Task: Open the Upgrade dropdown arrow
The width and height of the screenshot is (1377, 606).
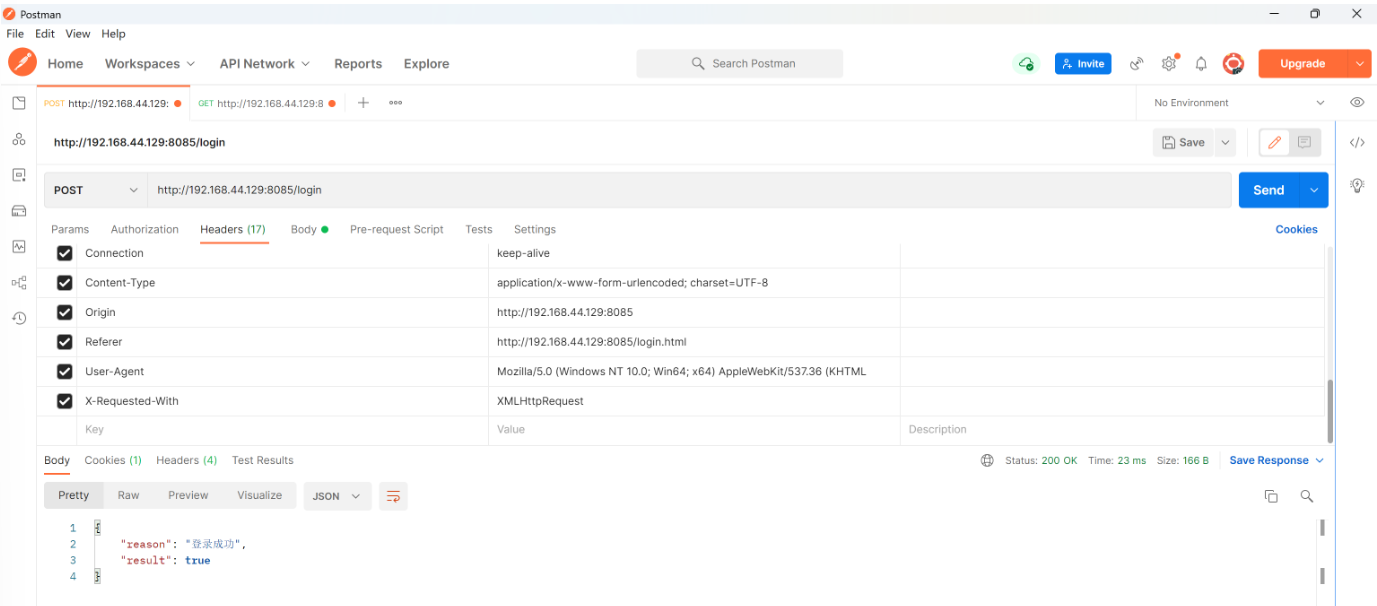Action: click(1359, 63)
